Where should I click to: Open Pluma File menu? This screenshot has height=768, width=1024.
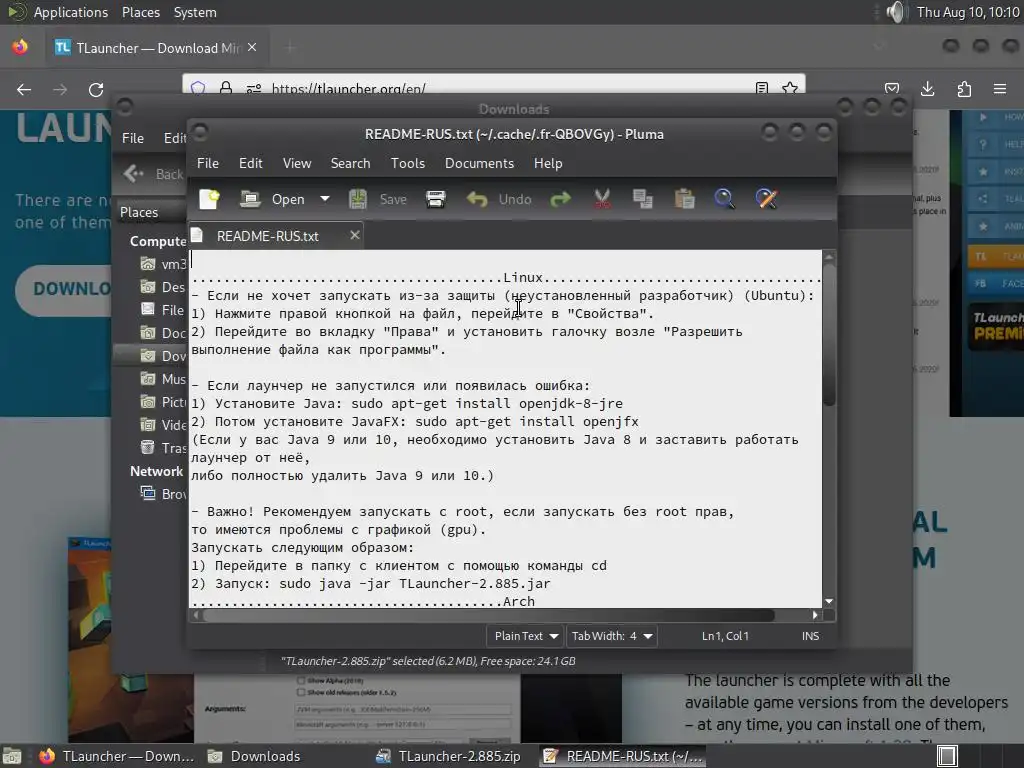pos(208,163)
